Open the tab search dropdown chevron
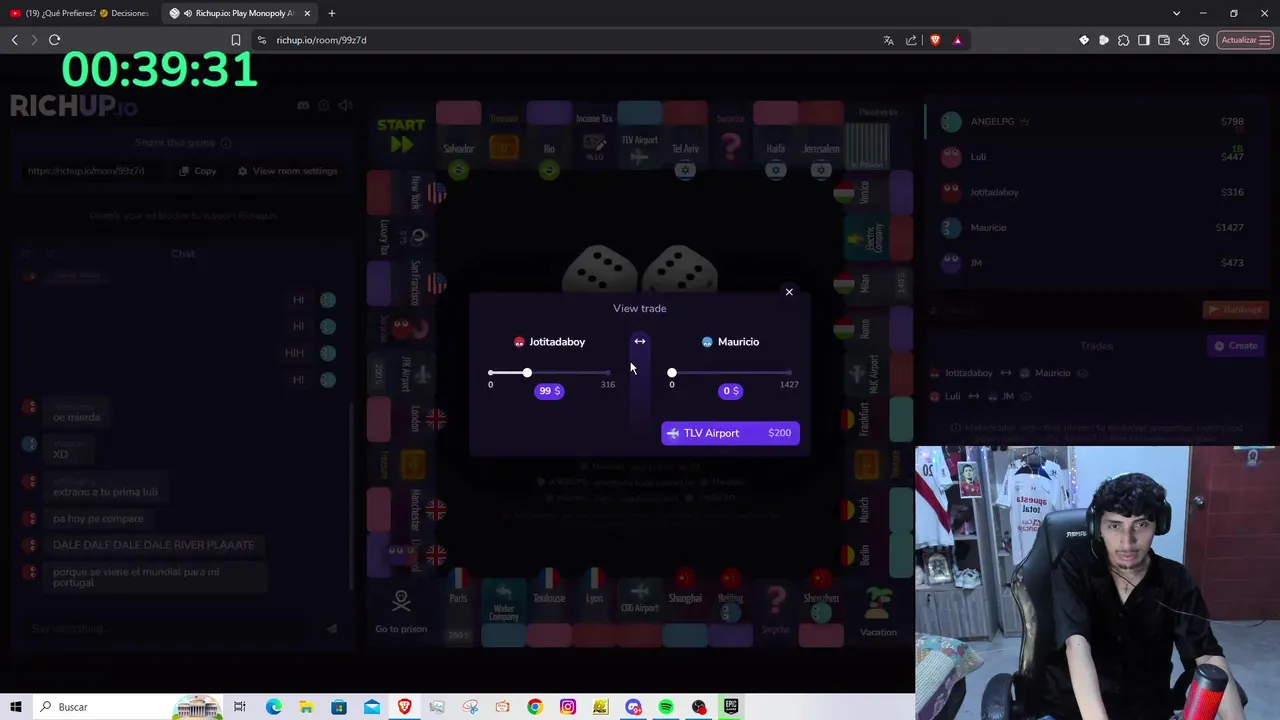Image resolution: width=1280 pixels, height=720 pixels. [1176, 13]
